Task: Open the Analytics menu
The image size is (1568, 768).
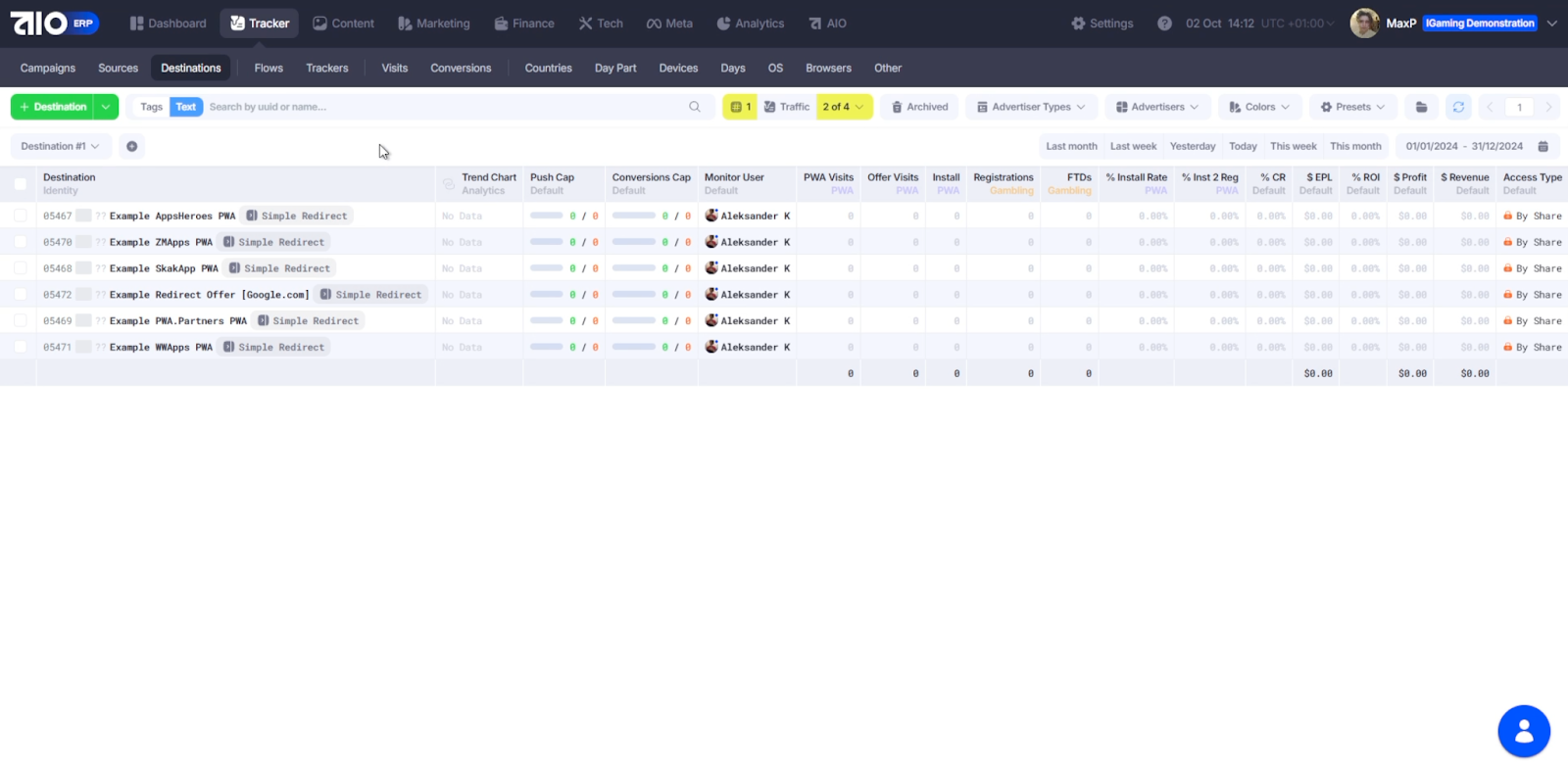Action: pyautogui.click(x=751, y=24)
